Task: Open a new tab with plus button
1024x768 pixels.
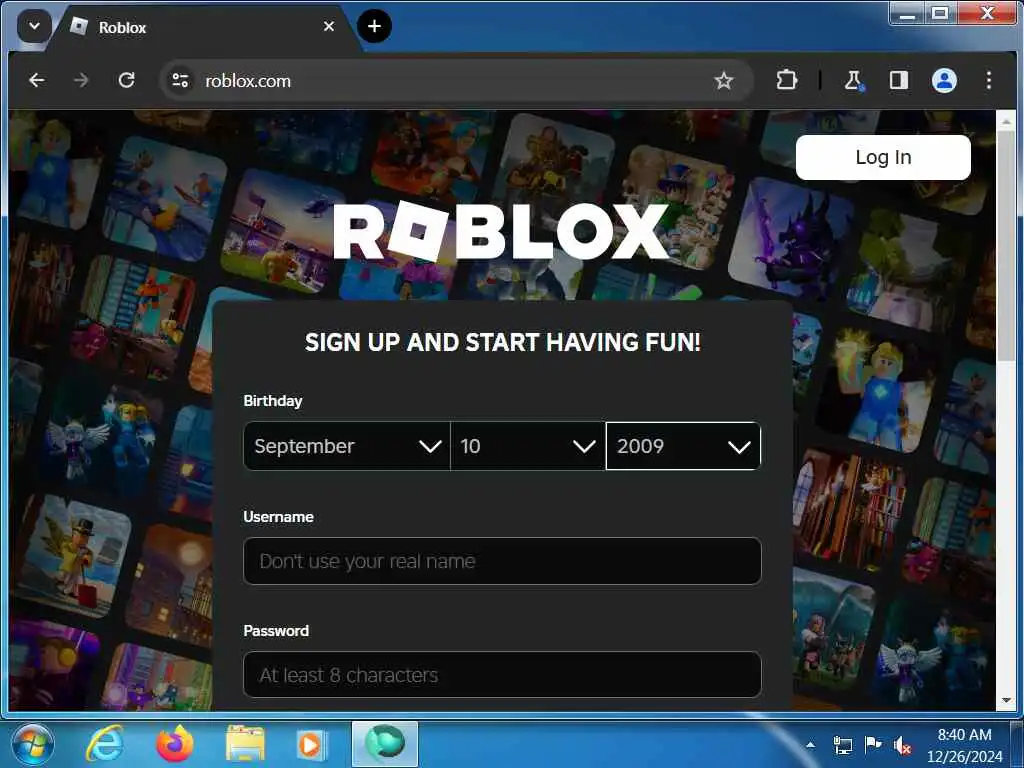Action: 374,26
